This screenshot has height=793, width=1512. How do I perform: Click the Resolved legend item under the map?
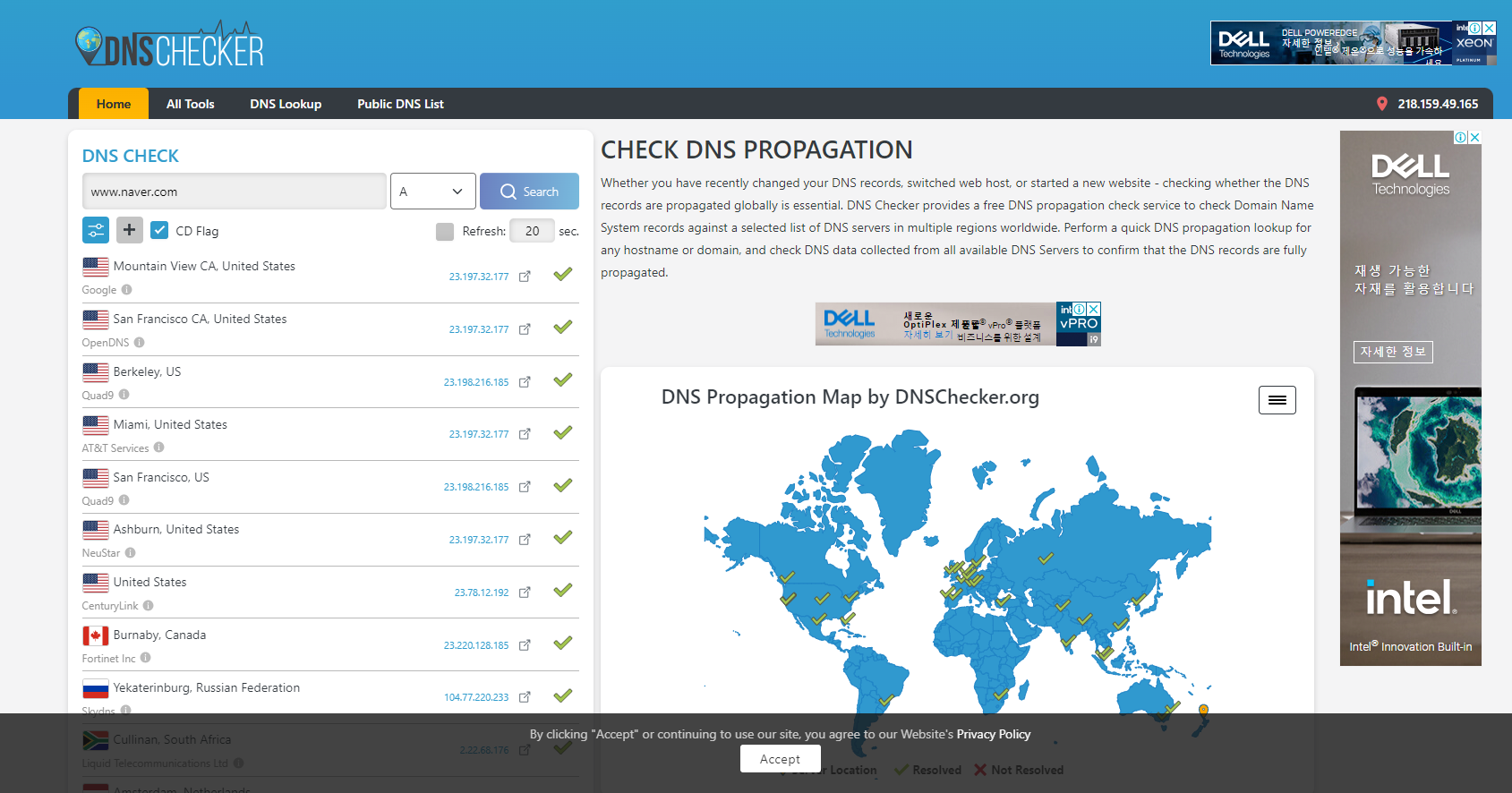(x=928, y=770)
